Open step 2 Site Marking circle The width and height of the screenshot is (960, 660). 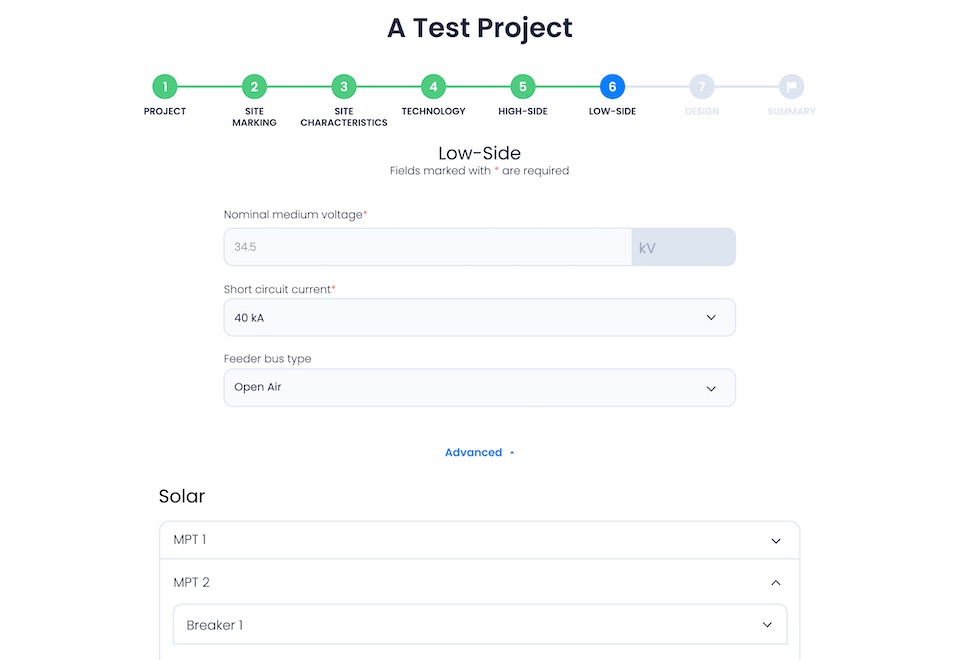coord(254,86)
